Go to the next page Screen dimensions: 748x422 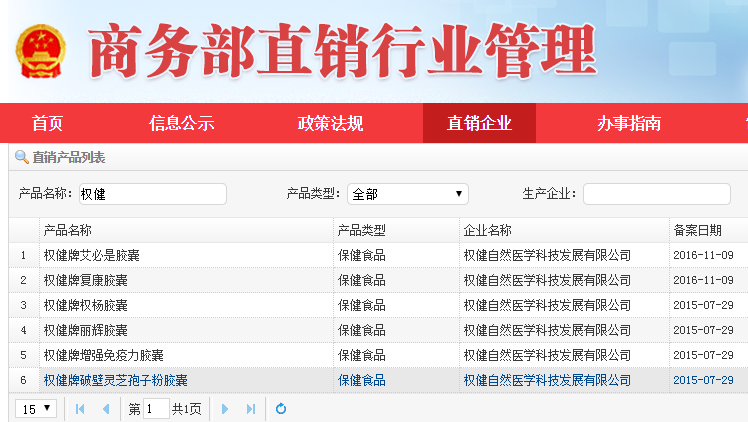225,409
